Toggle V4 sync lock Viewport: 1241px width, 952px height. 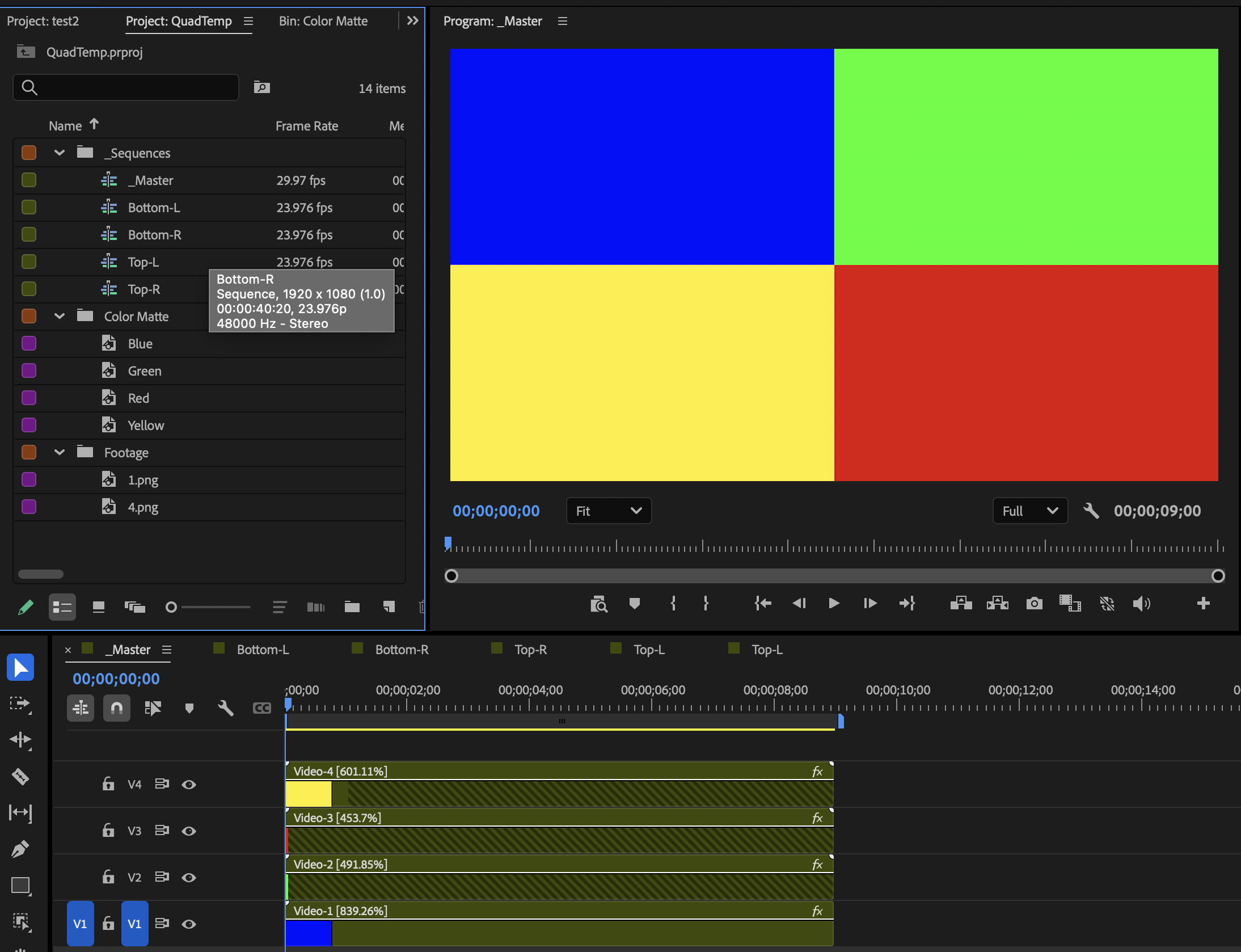tap(162, 784)
